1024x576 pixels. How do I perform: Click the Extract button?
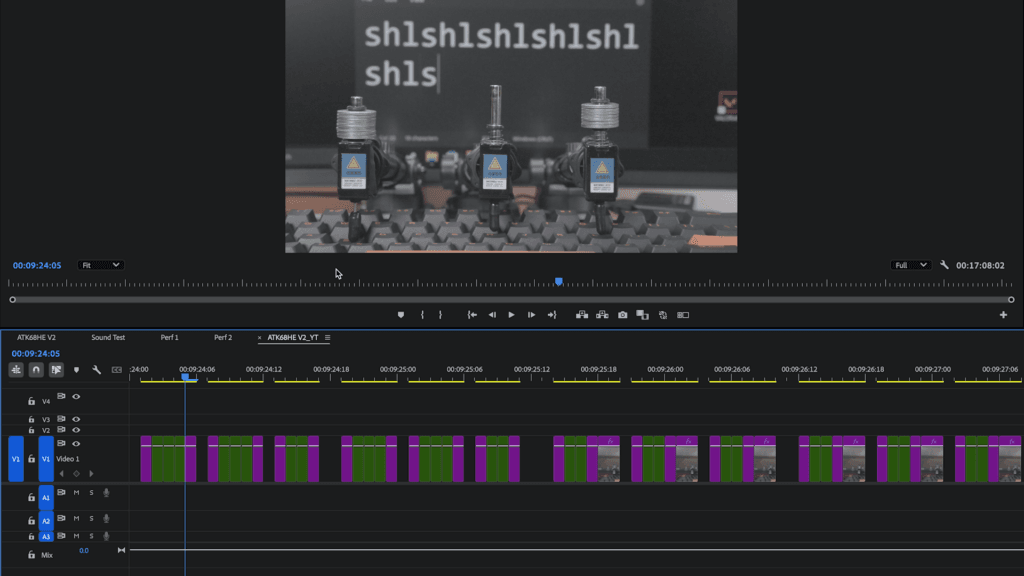coord(602,315)
